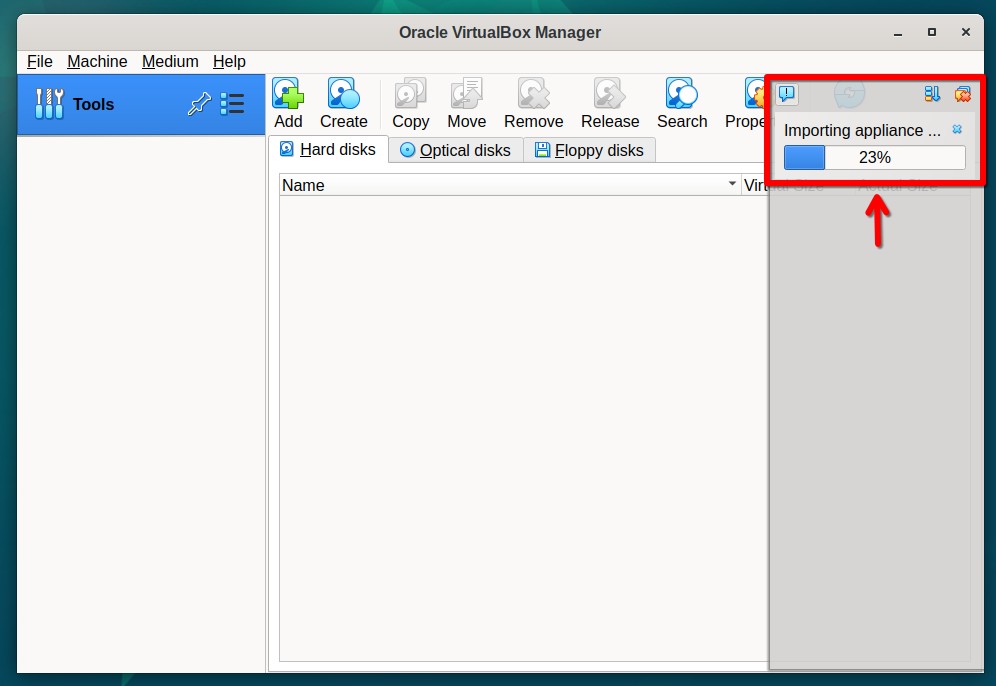Switch to the Floppy disks tab
The image size is (996, 686).
pyautogui.click(x=589, y=151)
